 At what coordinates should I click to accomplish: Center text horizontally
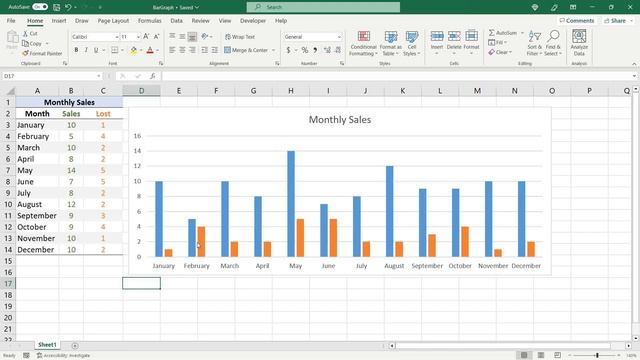click(182, 50)
